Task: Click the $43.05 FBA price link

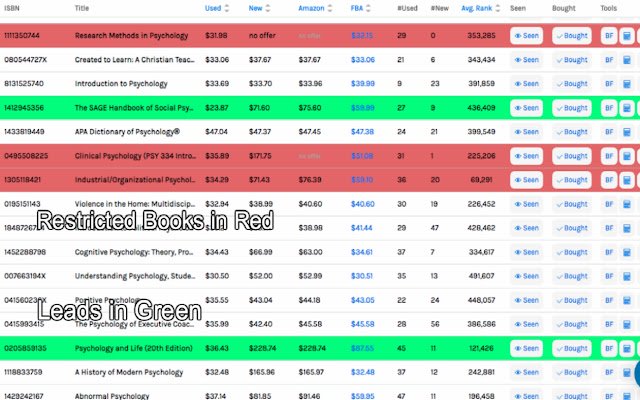Action: coord(362,300)
